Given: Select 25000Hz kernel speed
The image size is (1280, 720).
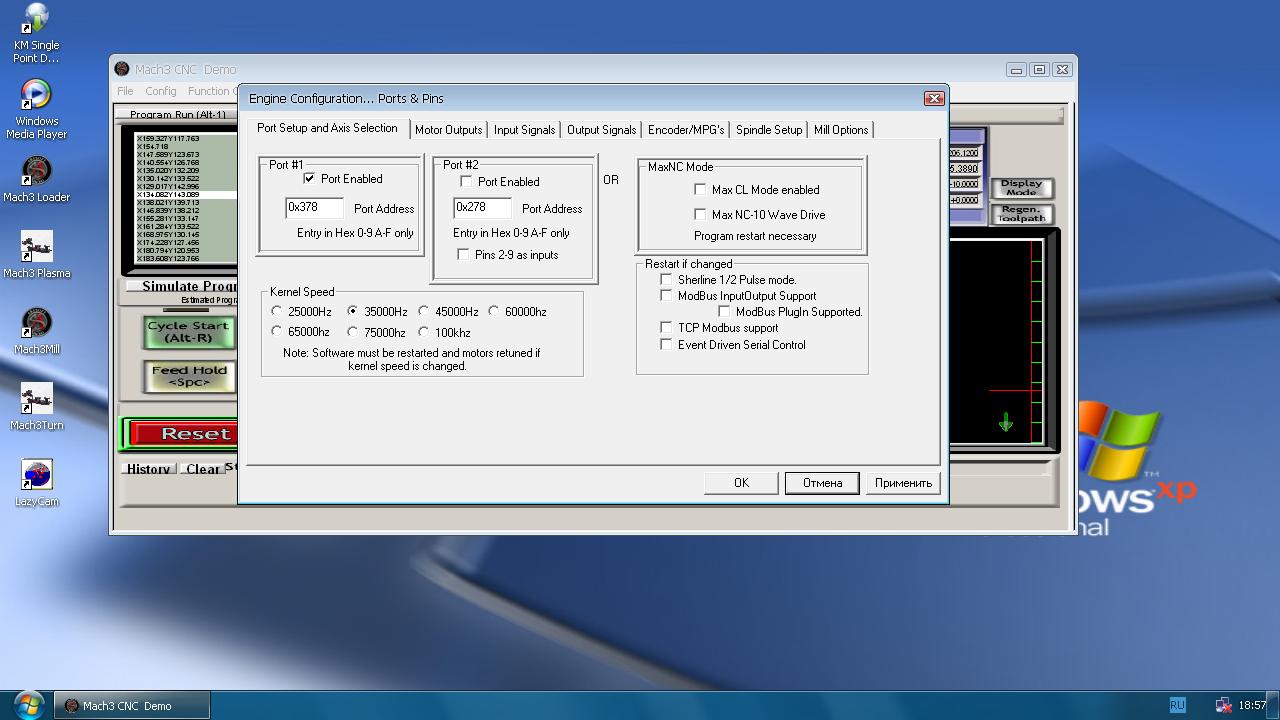Looking at the screenshot, I should (277, 312).
